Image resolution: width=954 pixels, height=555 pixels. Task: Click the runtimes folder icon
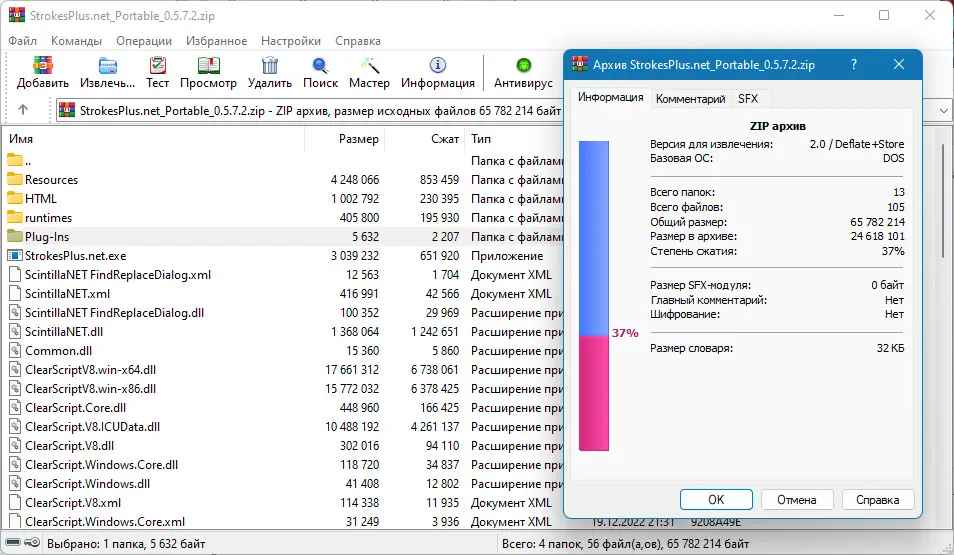click(15, 217)
